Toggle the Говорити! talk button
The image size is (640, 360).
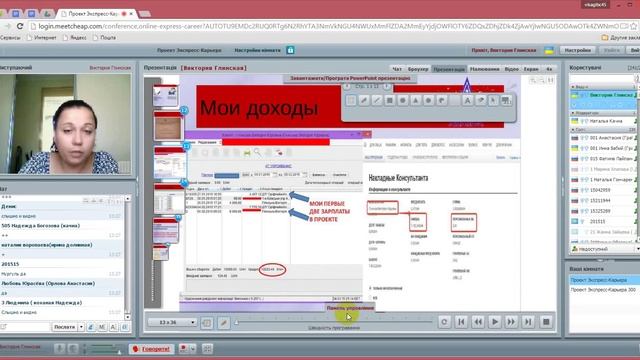pyautogui.click(x=151, y=349)
